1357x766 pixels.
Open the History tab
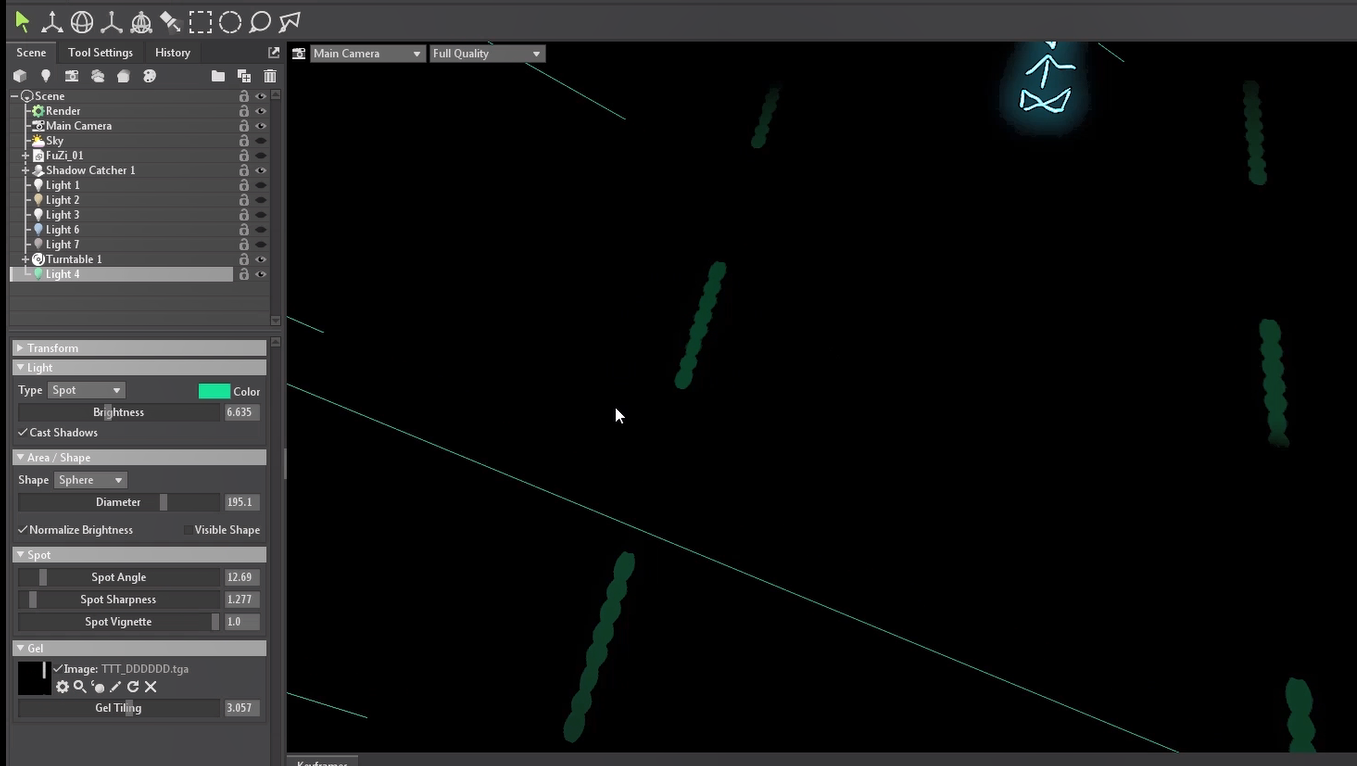pos(172,53)
